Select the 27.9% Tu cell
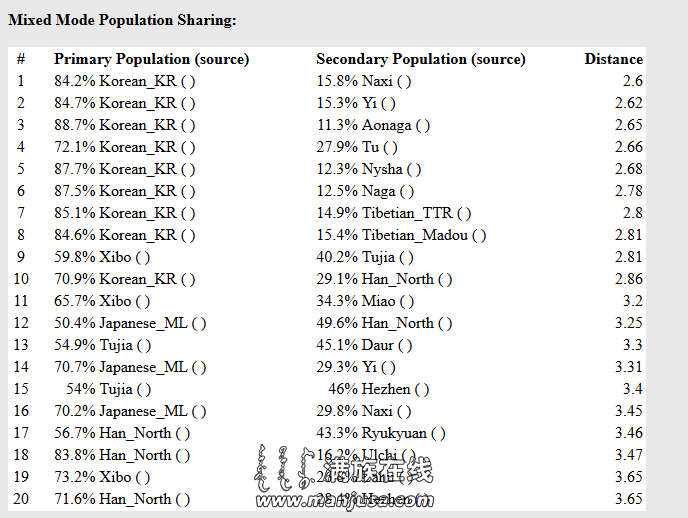Image resolution: width=688 pixels, height=518 pixels. coord(357,147)
